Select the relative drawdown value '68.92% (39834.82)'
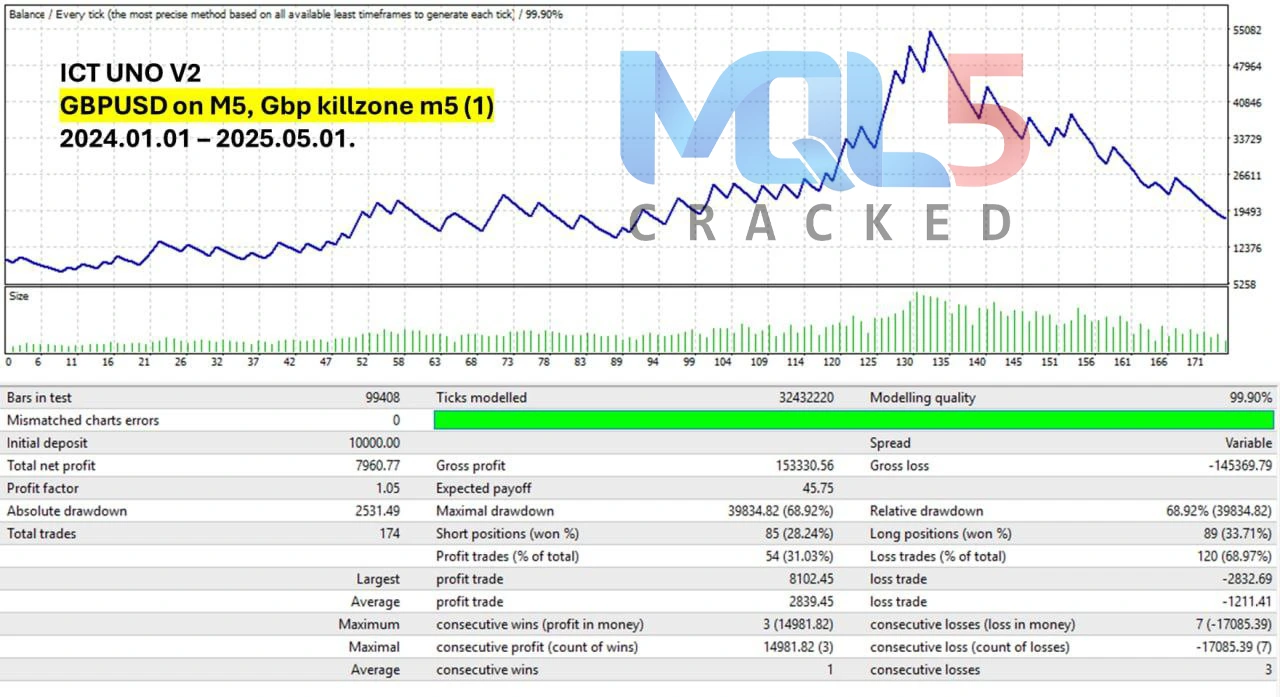 pos(1219,511)
